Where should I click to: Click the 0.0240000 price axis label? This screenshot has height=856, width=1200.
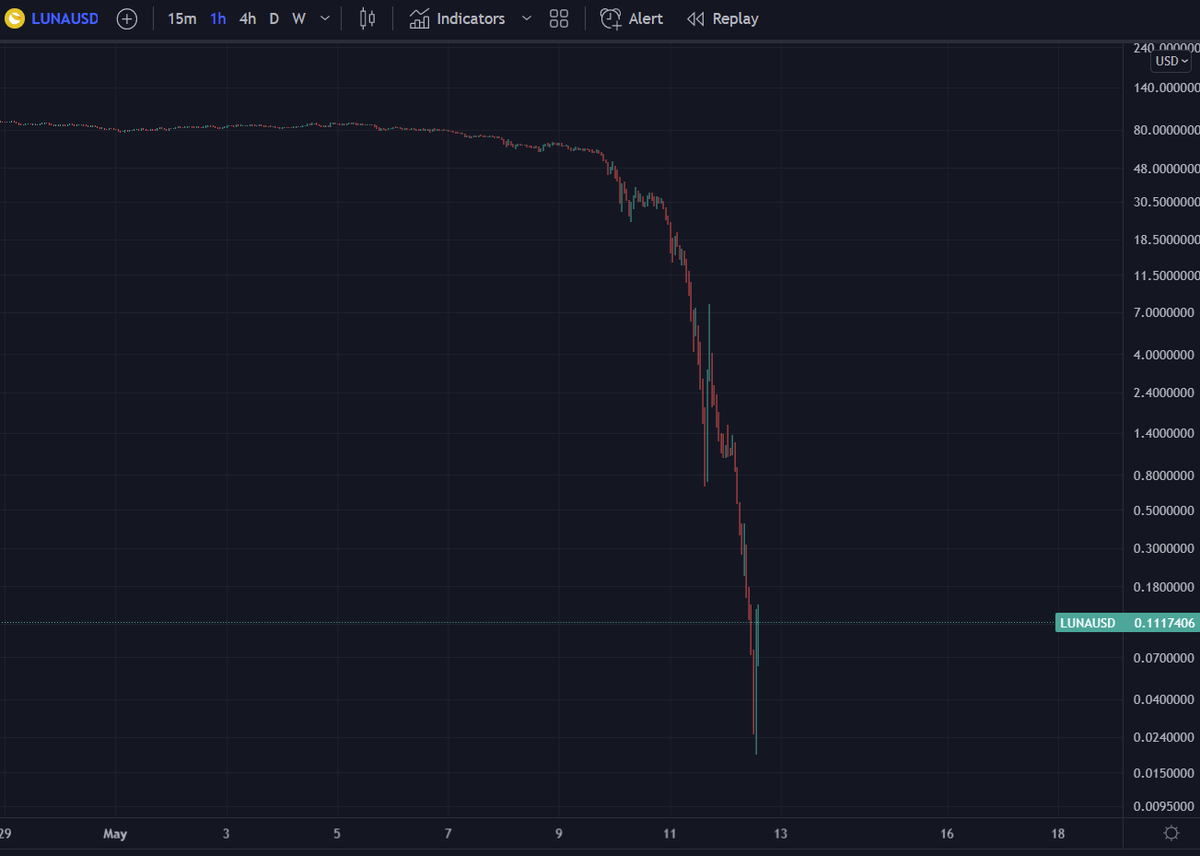click(x=1165, y=738)
